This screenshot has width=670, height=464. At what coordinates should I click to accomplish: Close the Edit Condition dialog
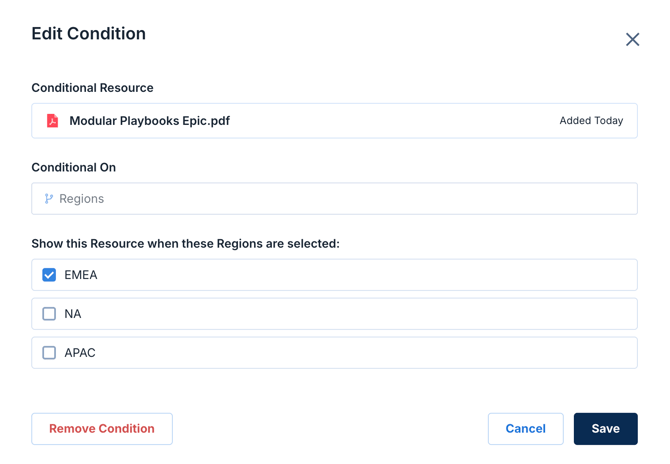pos(632,40)
